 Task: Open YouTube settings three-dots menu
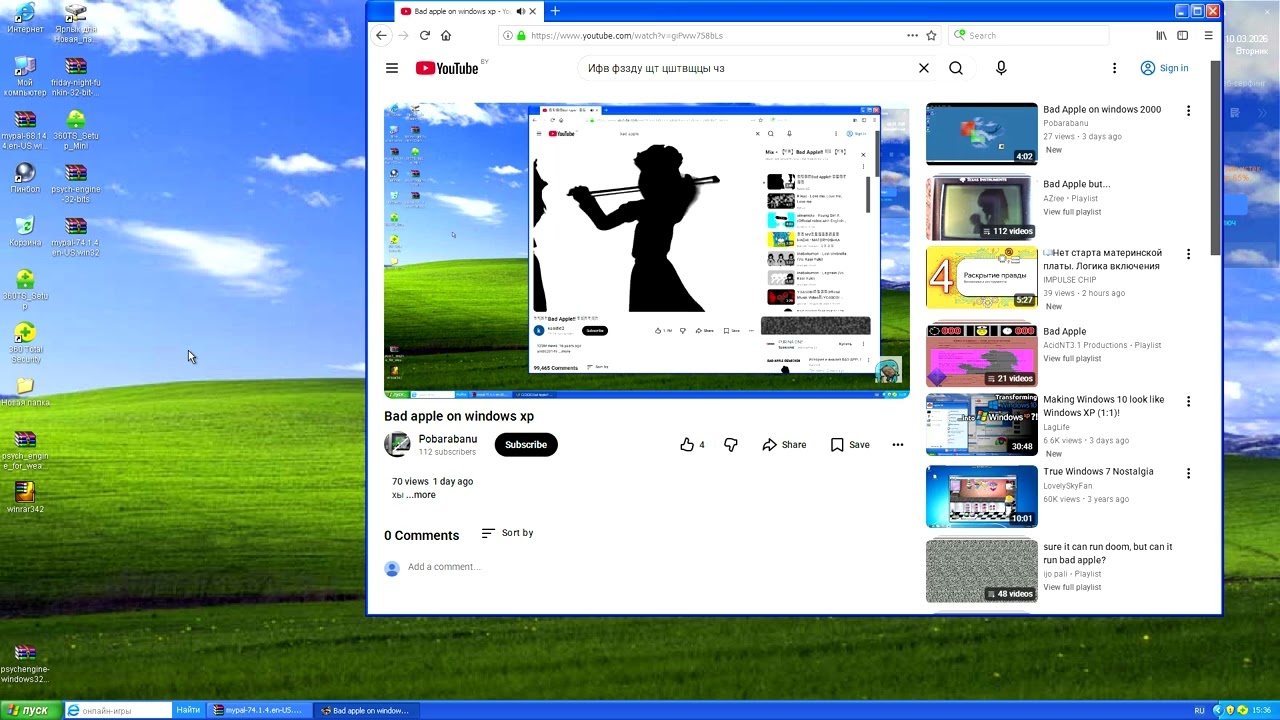click(1114, 68)
